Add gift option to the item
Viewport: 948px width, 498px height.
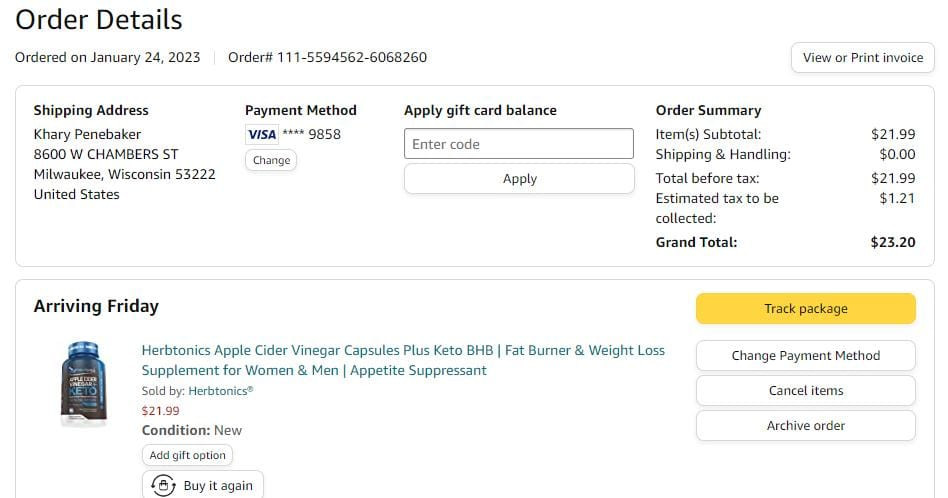pos(187,455)
